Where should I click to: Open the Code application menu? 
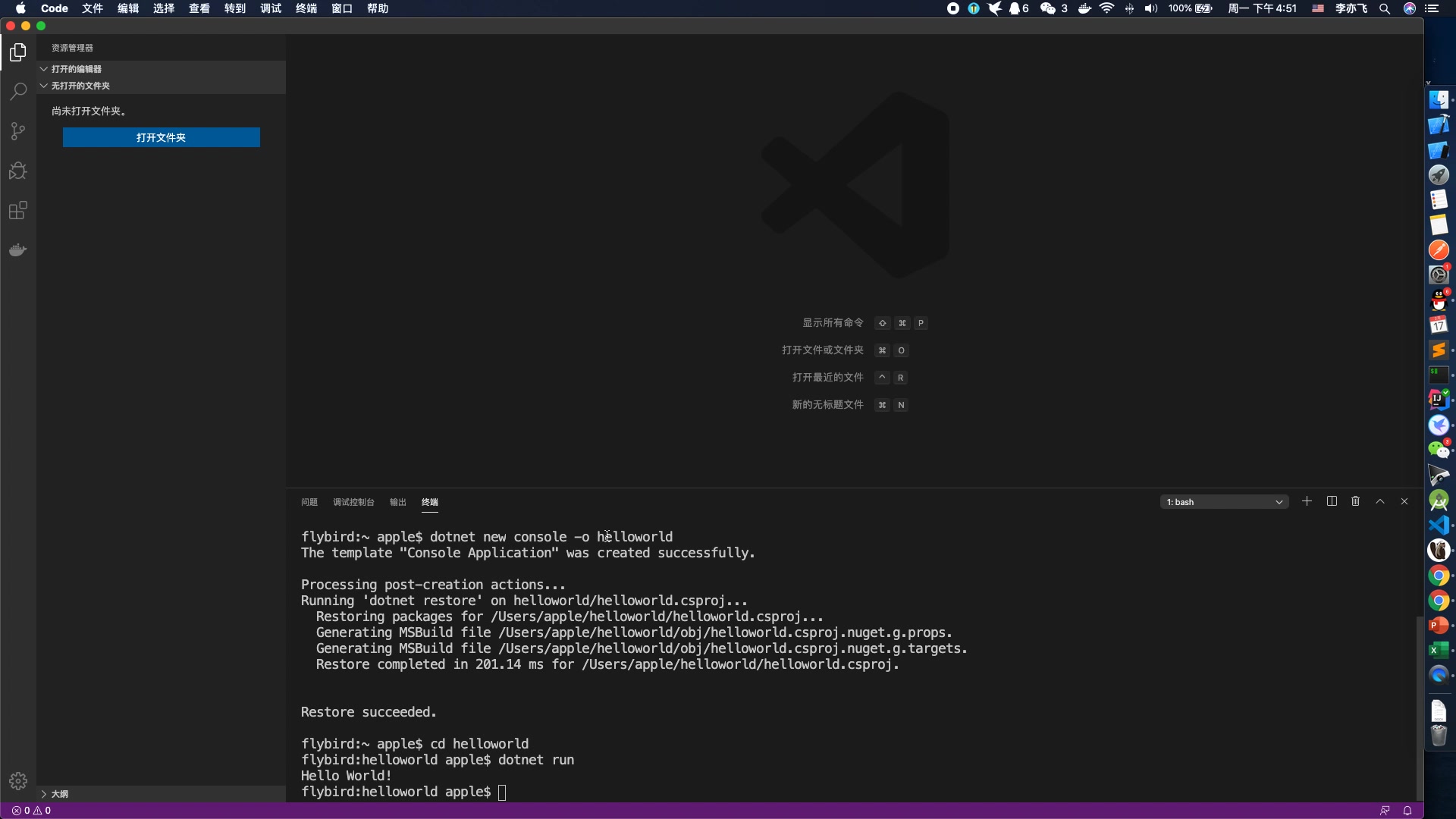(55, 8)
